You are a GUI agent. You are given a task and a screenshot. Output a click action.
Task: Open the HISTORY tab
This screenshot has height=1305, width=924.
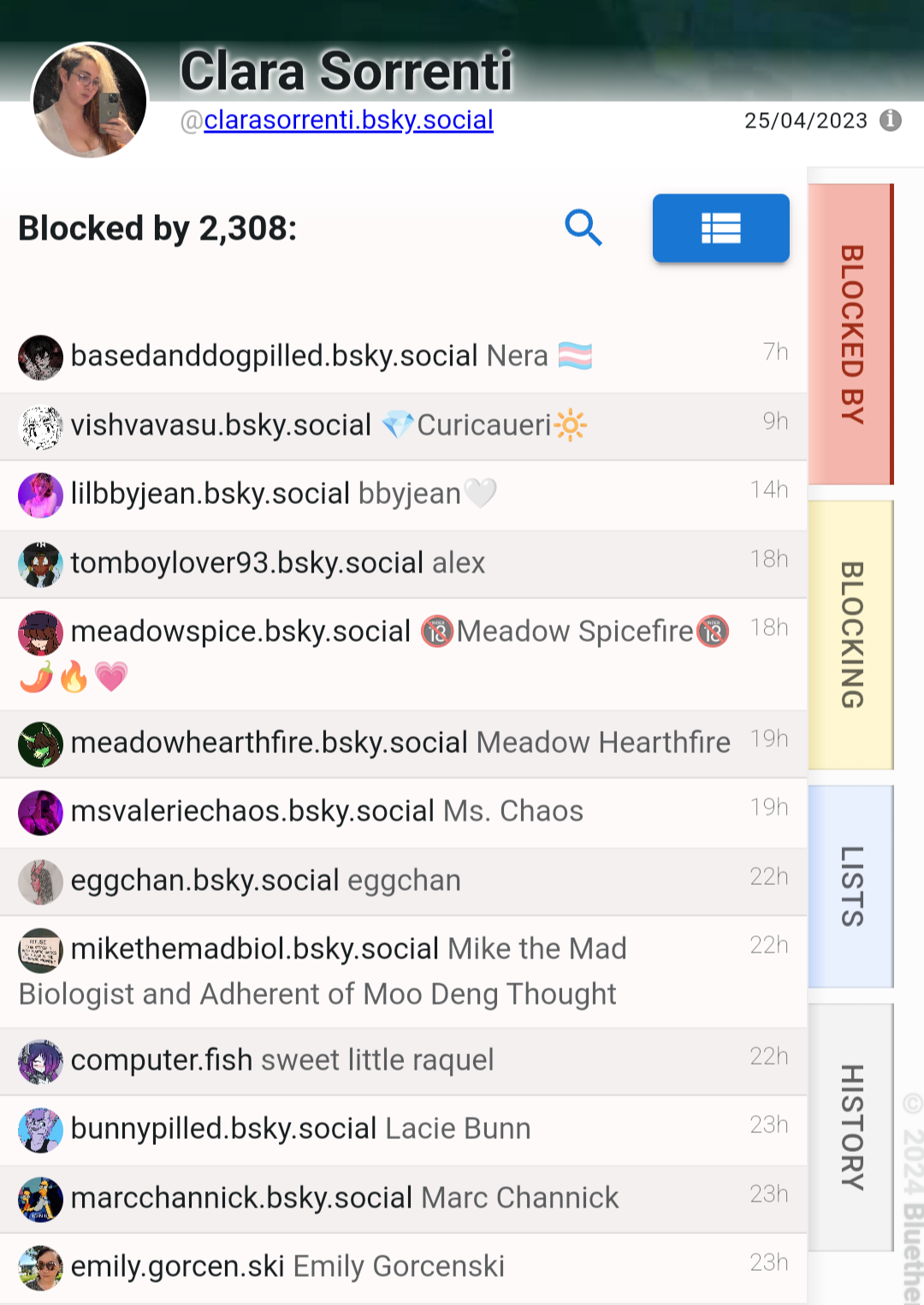click(x=851, y=1127)
